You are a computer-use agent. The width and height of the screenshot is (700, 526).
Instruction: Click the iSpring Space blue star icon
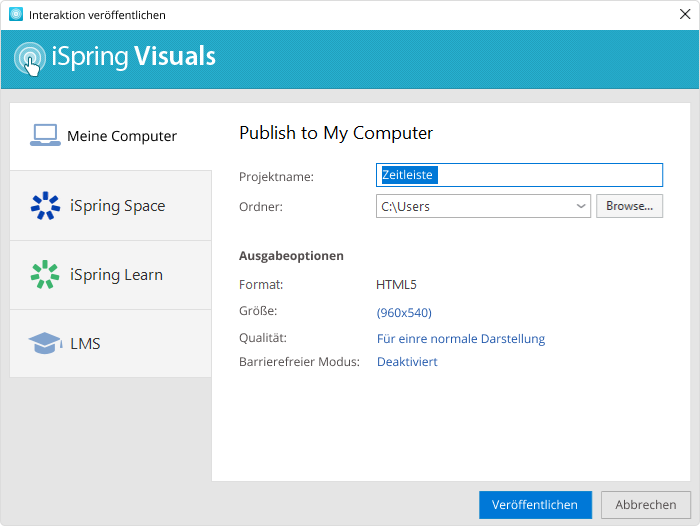pos(45,205)
